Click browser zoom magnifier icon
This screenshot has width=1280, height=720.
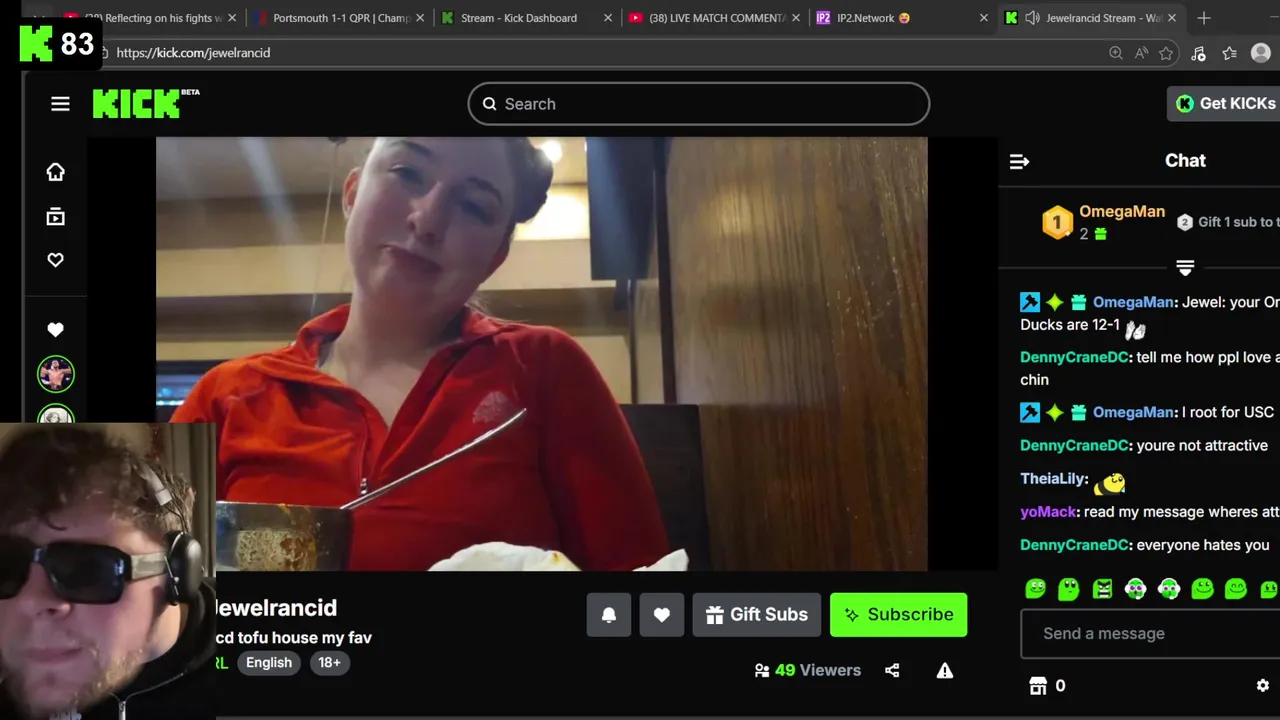click(1115, 53)
